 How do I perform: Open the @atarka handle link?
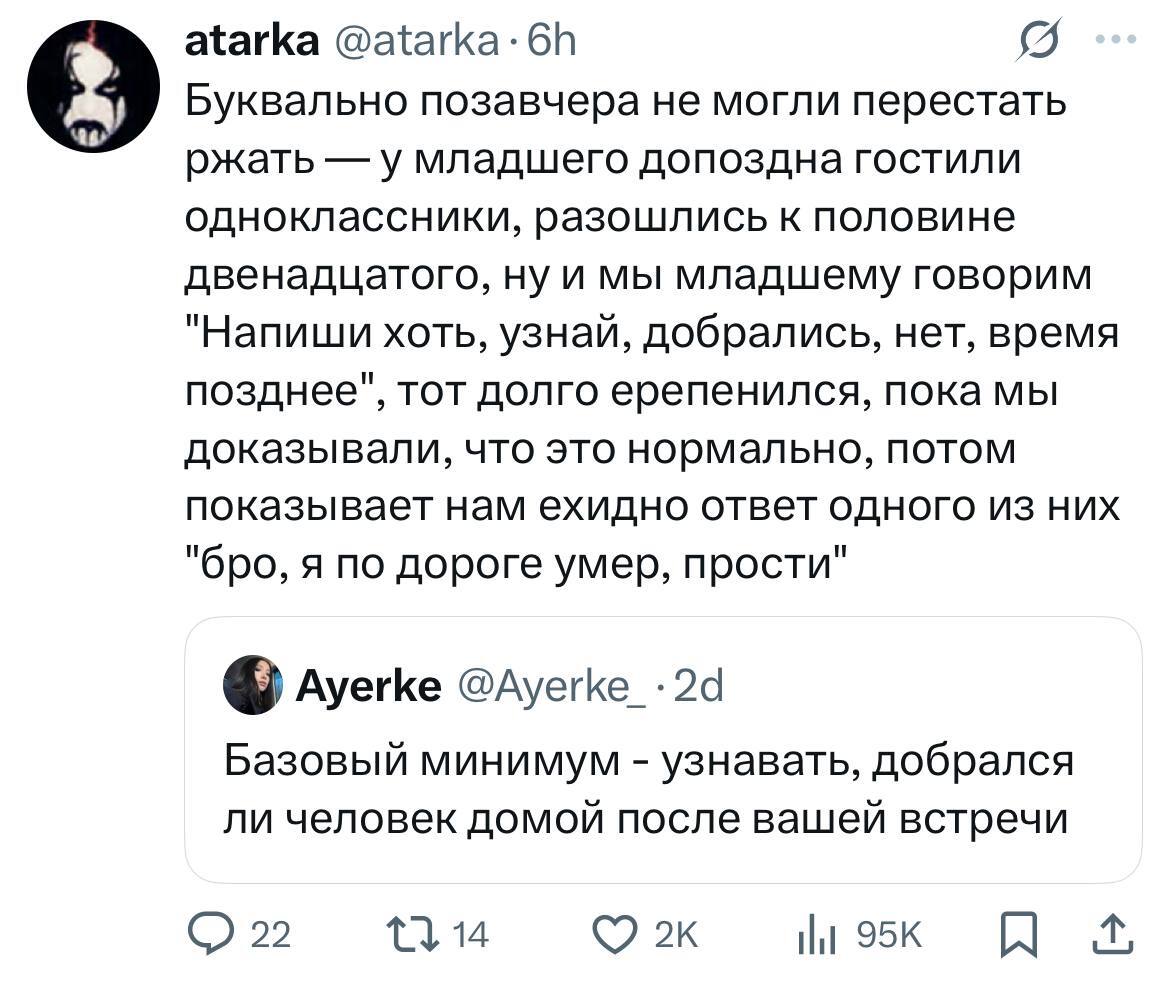point(415,42)
